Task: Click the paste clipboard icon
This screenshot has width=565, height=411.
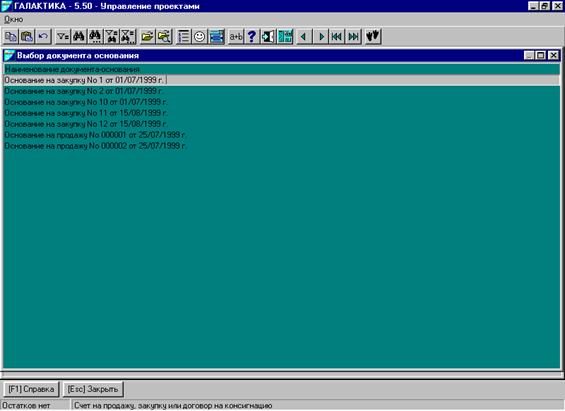Action: click(x=27, y=36)
